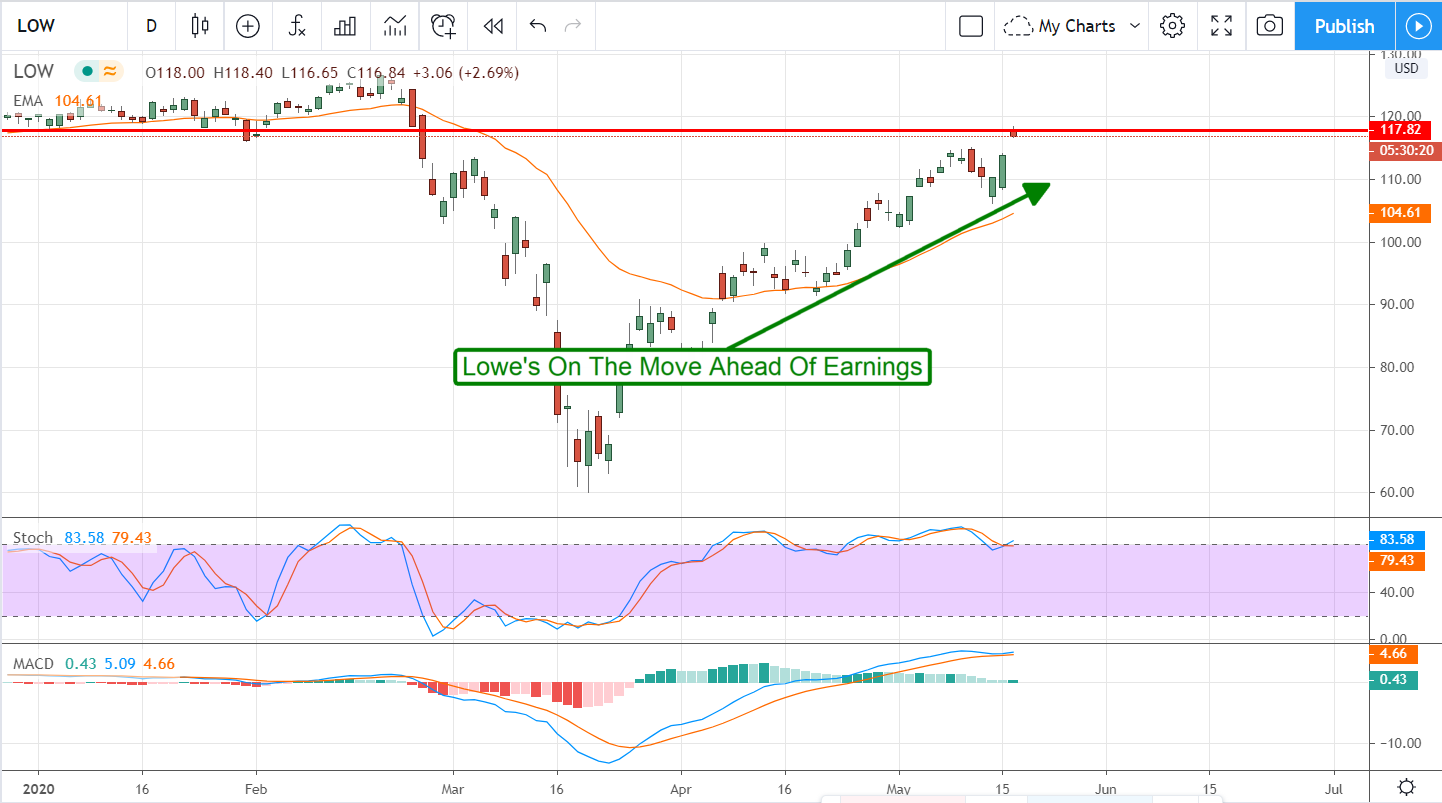
Task: Click the Compare or add symbol icon
Action: 247,26
